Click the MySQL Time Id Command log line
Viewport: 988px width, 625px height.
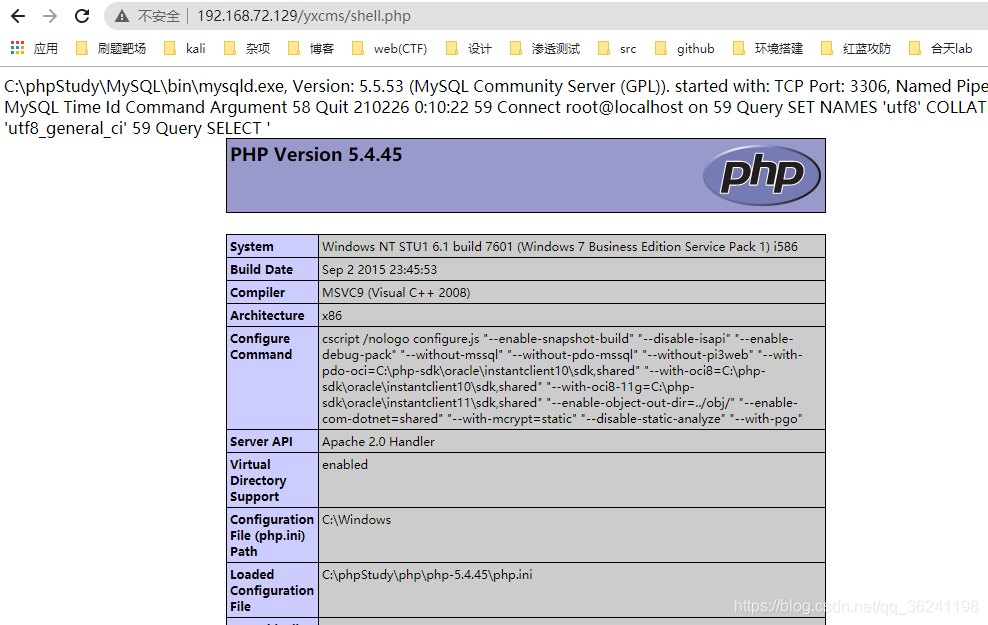(496, 107)
